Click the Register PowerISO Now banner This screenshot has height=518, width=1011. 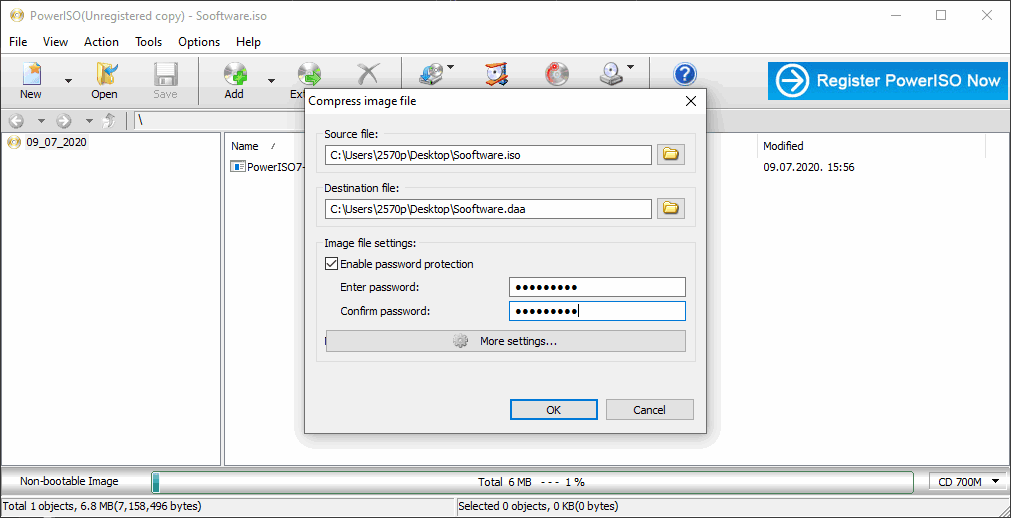coord(887,81)
